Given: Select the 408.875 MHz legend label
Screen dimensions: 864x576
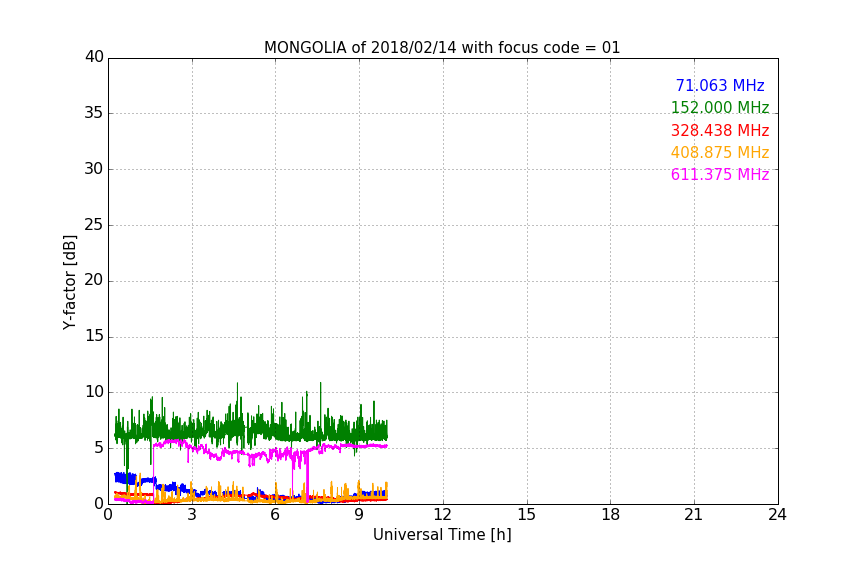Looking at the screenshot, I should (x=720, y=152).
